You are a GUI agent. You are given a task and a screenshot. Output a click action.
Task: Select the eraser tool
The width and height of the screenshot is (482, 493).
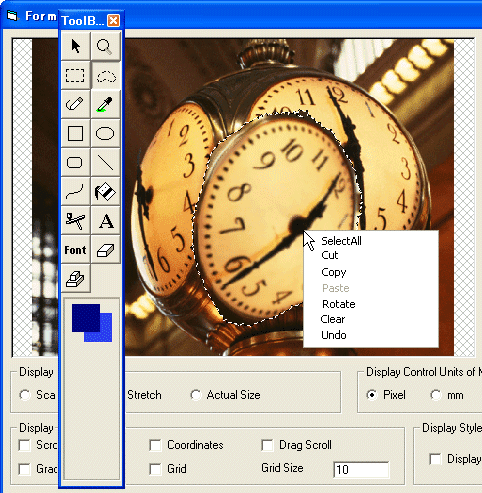click(105, 250)
